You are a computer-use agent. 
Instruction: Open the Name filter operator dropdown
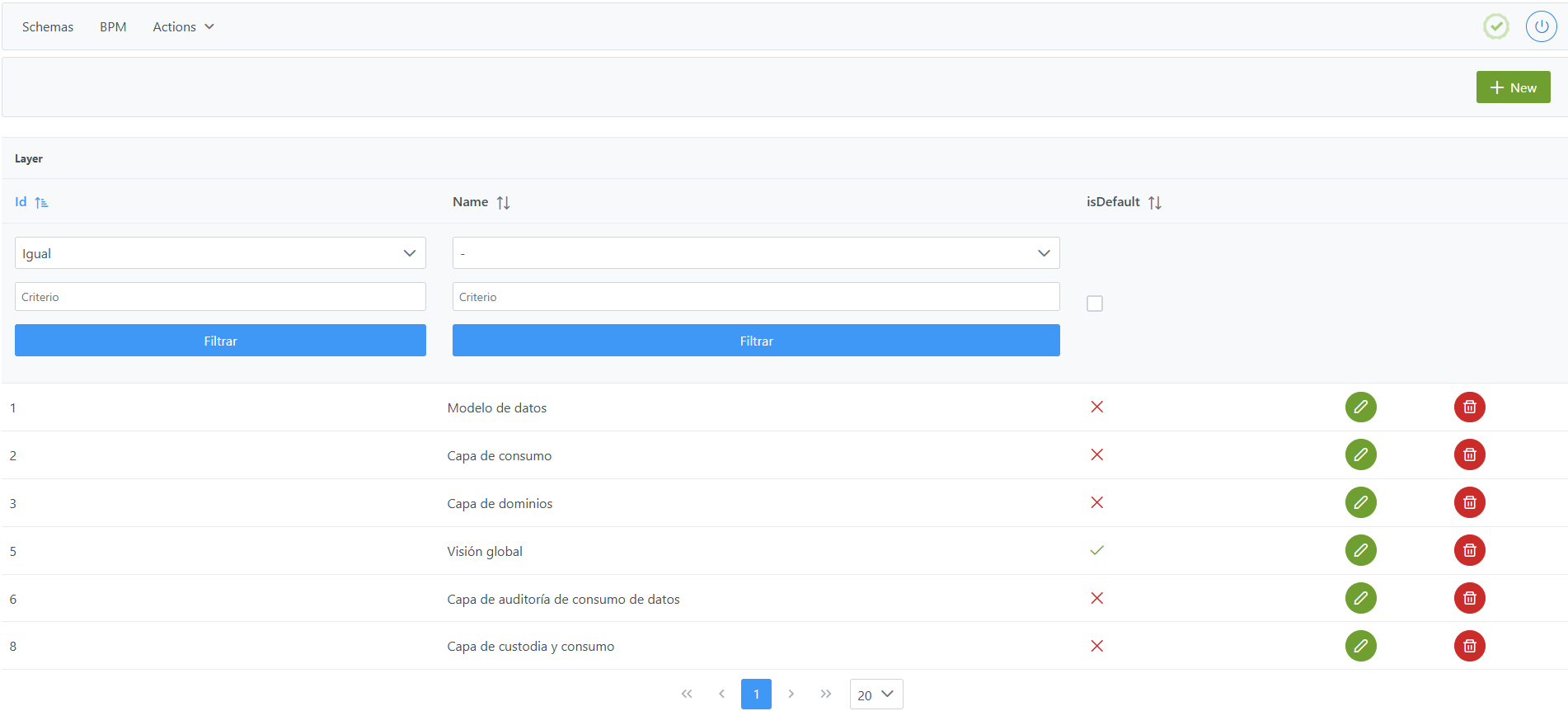(x=755, y=253)
